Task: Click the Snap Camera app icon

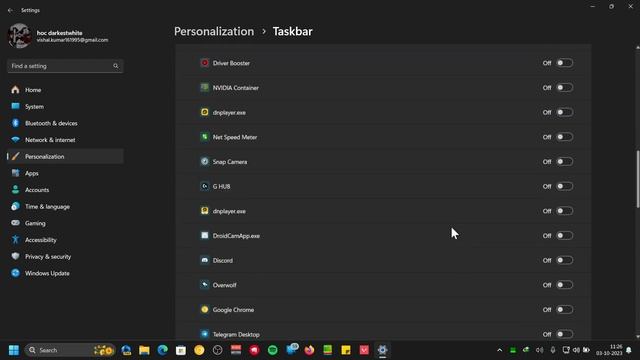Action: pyautogui.click(x=204, y=162)
